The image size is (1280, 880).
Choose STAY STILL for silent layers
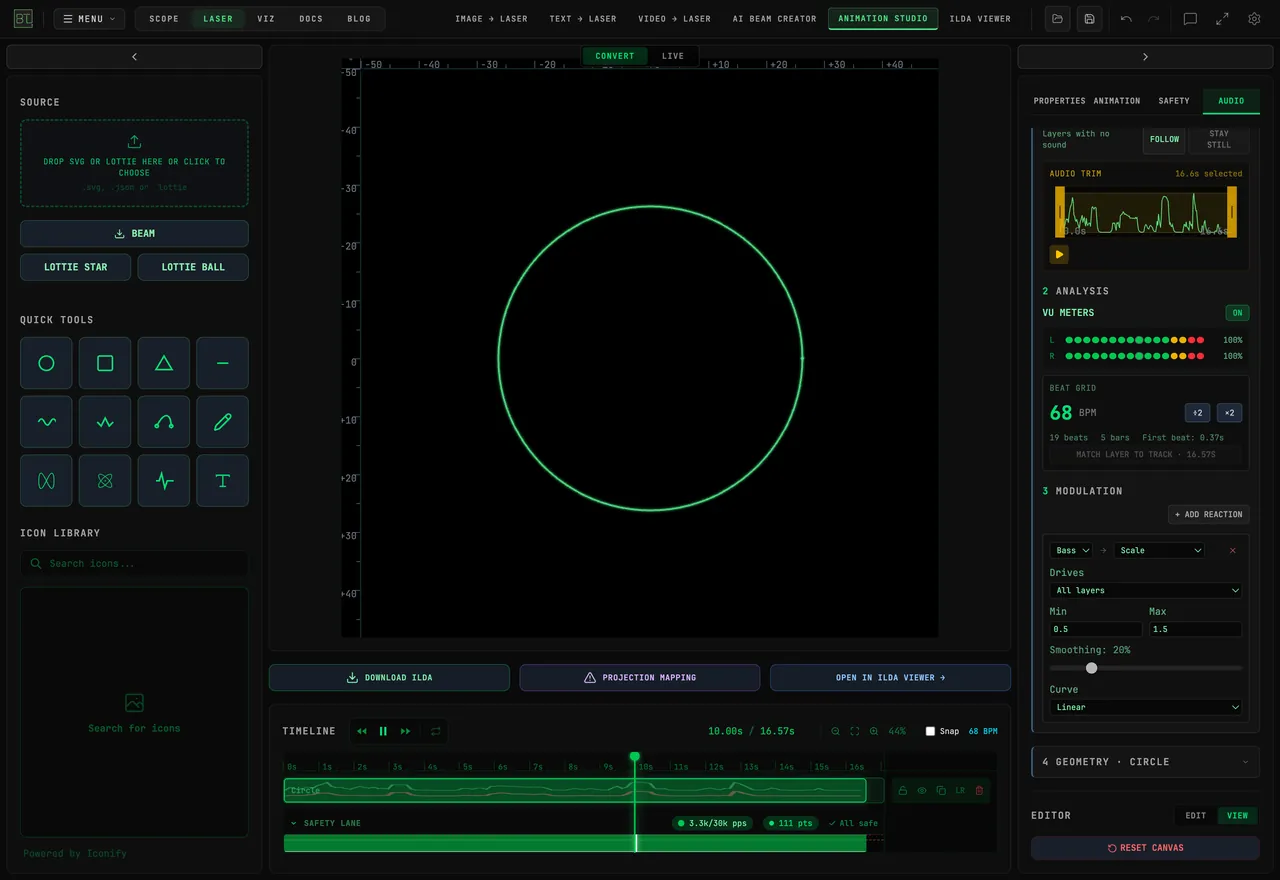click(x=1218, y=139)
